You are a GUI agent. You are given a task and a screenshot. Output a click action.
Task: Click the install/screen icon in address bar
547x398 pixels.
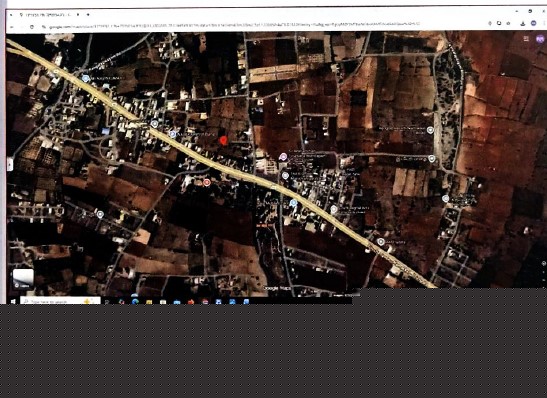(x=499, y=23)
